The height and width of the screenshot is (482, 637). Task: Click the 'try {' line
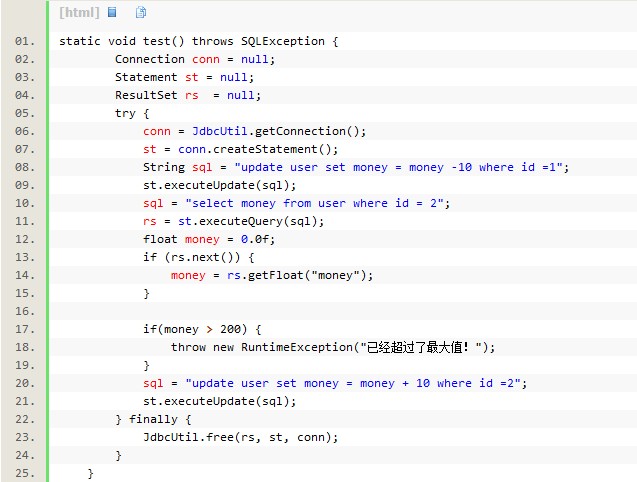tap(132, 113)
